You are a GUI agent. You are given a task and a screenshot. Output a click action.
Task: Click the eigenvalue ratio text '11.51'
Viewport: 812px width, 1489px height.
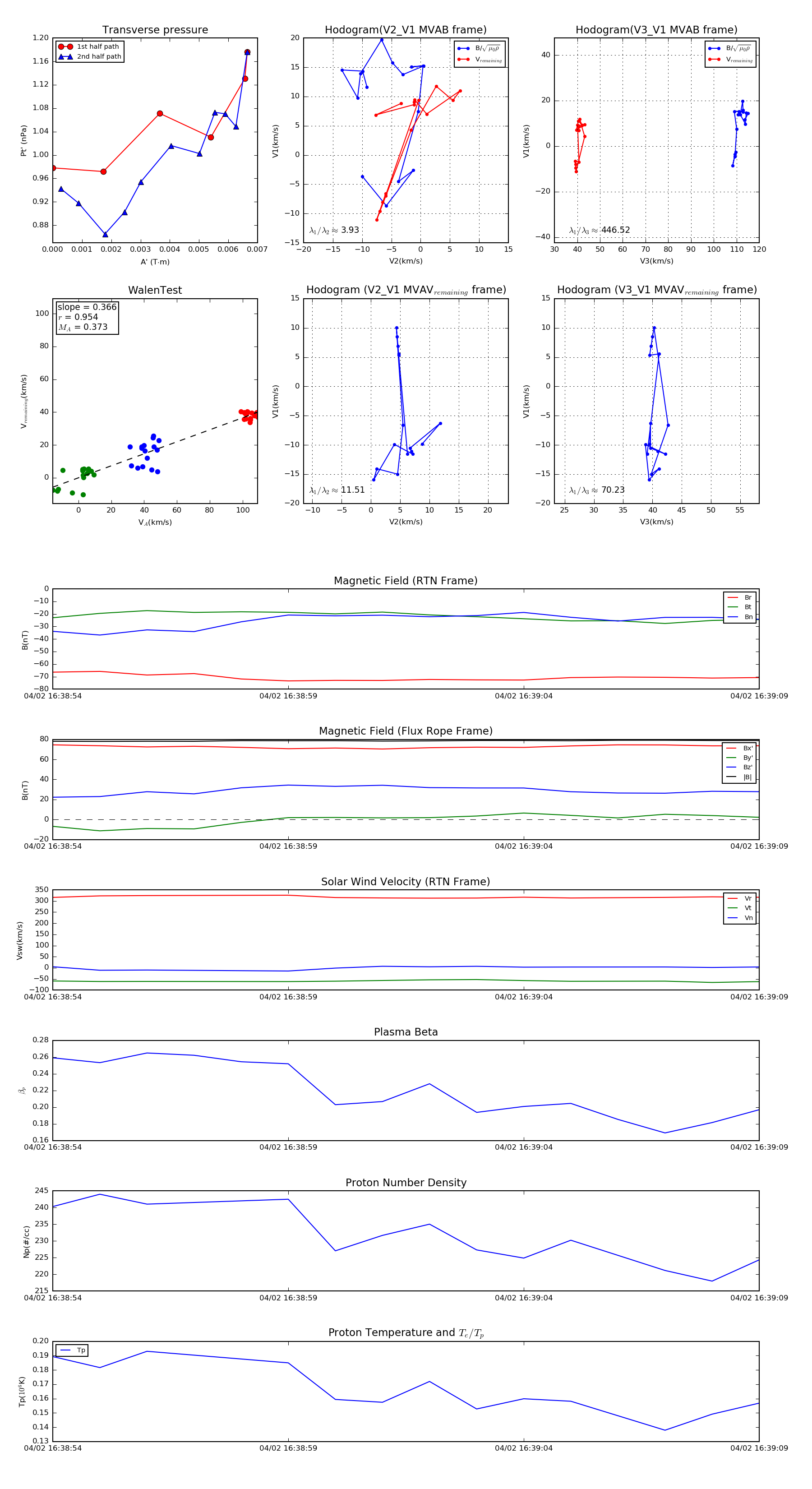click(x=352, y=490)
